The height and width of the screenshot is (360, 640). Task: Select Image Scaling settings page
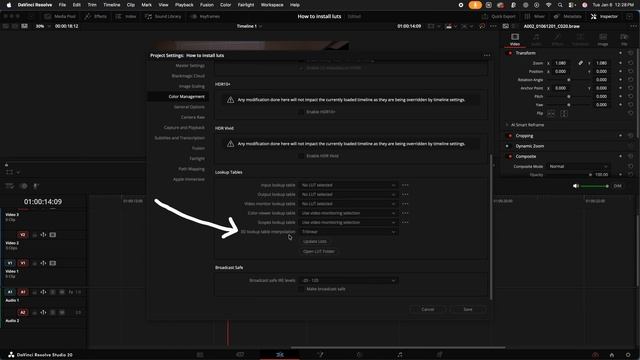(x=191, y=87)
